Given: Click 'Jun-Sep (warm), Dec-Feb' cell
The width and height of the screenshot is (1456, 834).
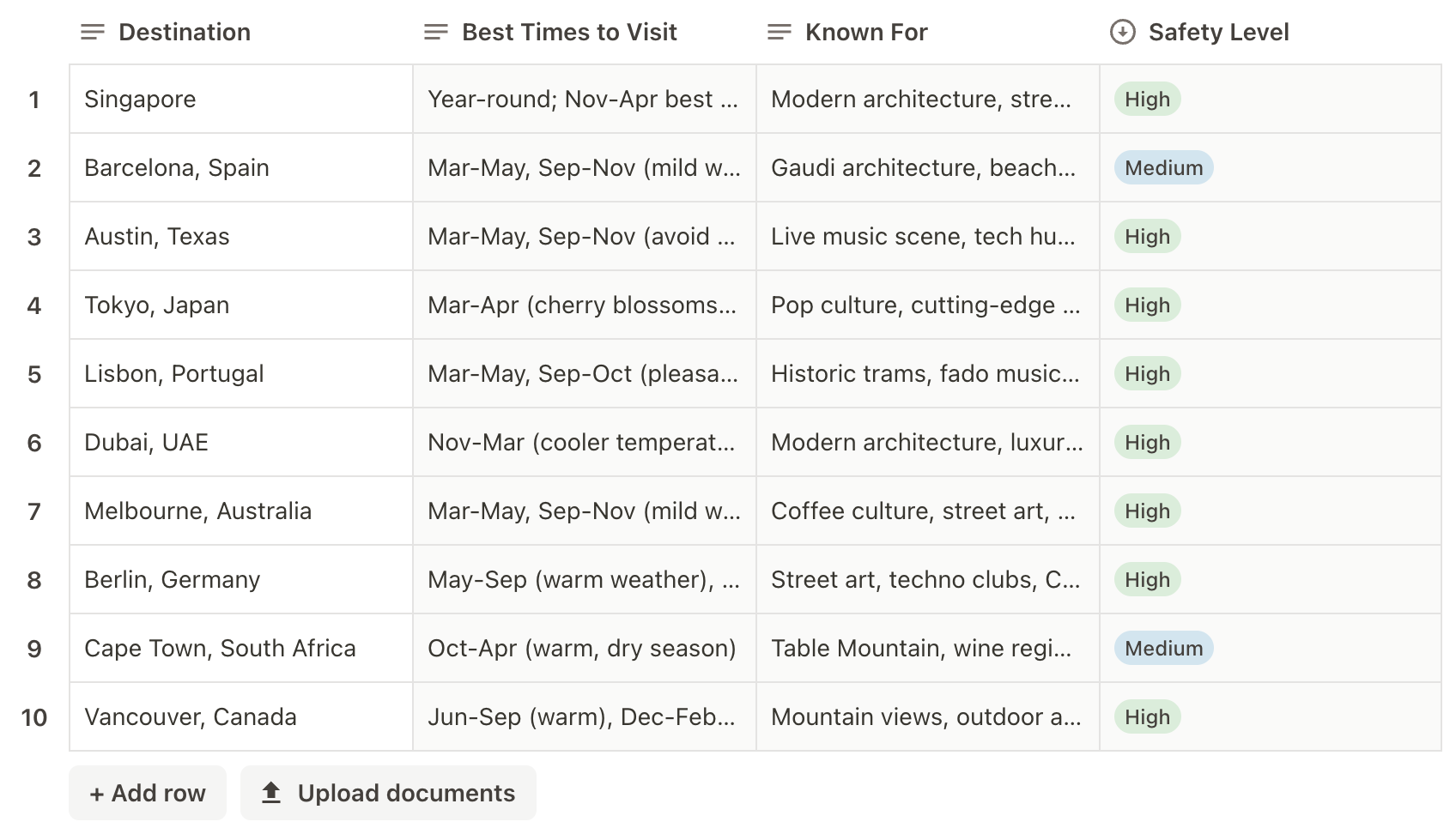Looking at the screenshot, I should 585,717.
